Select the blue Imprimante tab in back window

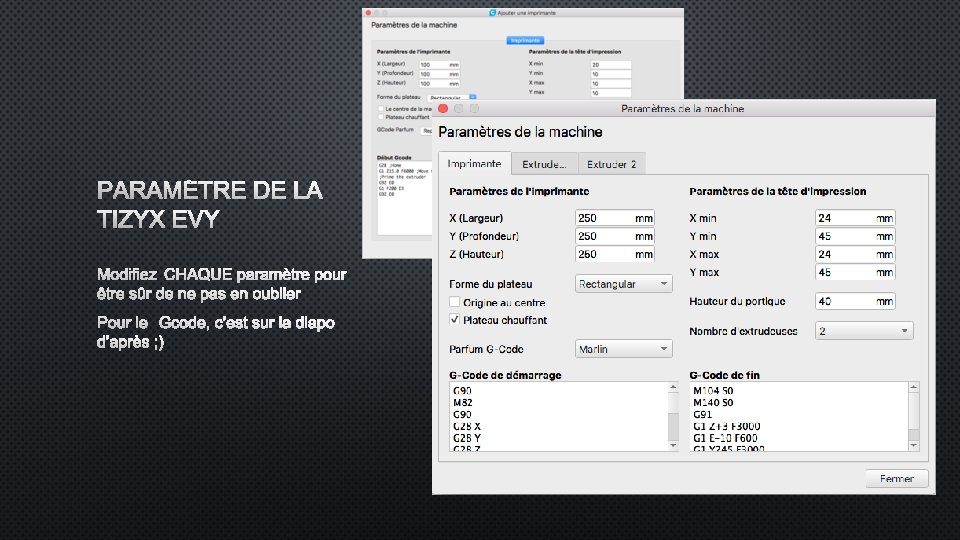[525, 40]
